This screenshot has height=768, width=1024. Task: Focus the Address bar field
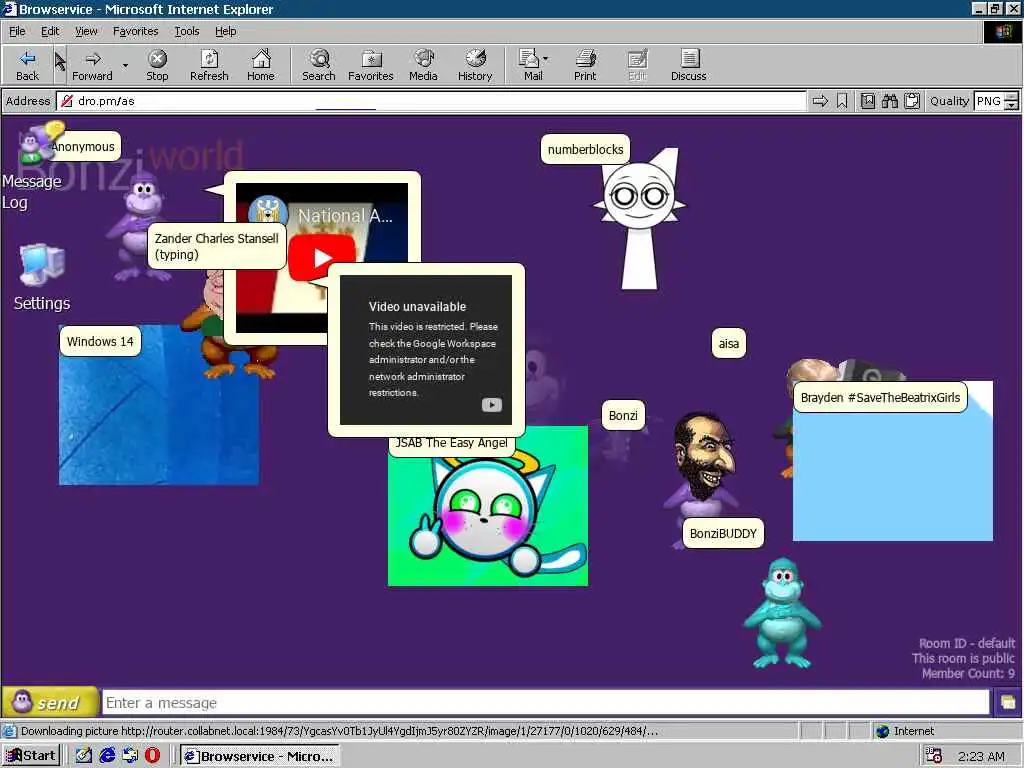431,101
